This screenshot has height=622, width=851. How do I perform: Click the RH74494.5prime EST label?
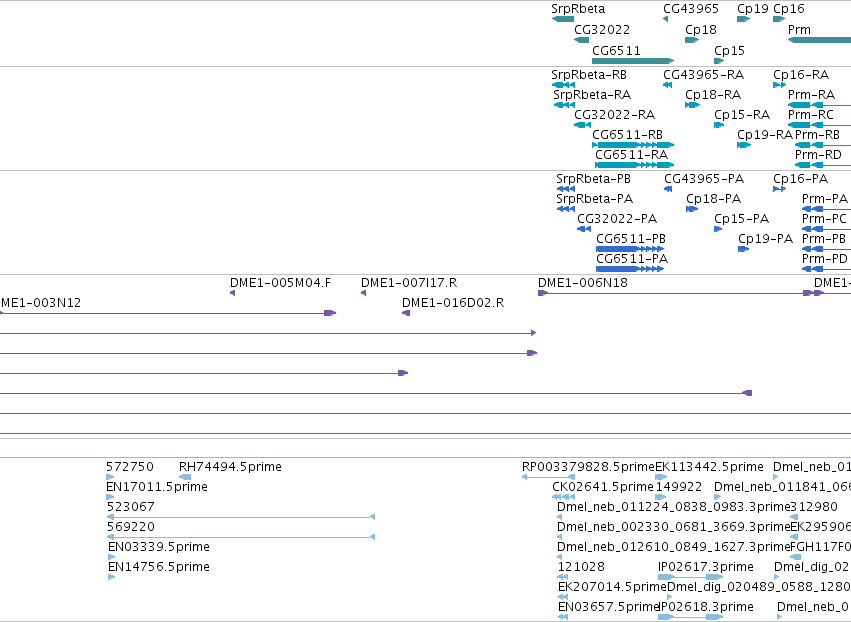click(230, 467)
